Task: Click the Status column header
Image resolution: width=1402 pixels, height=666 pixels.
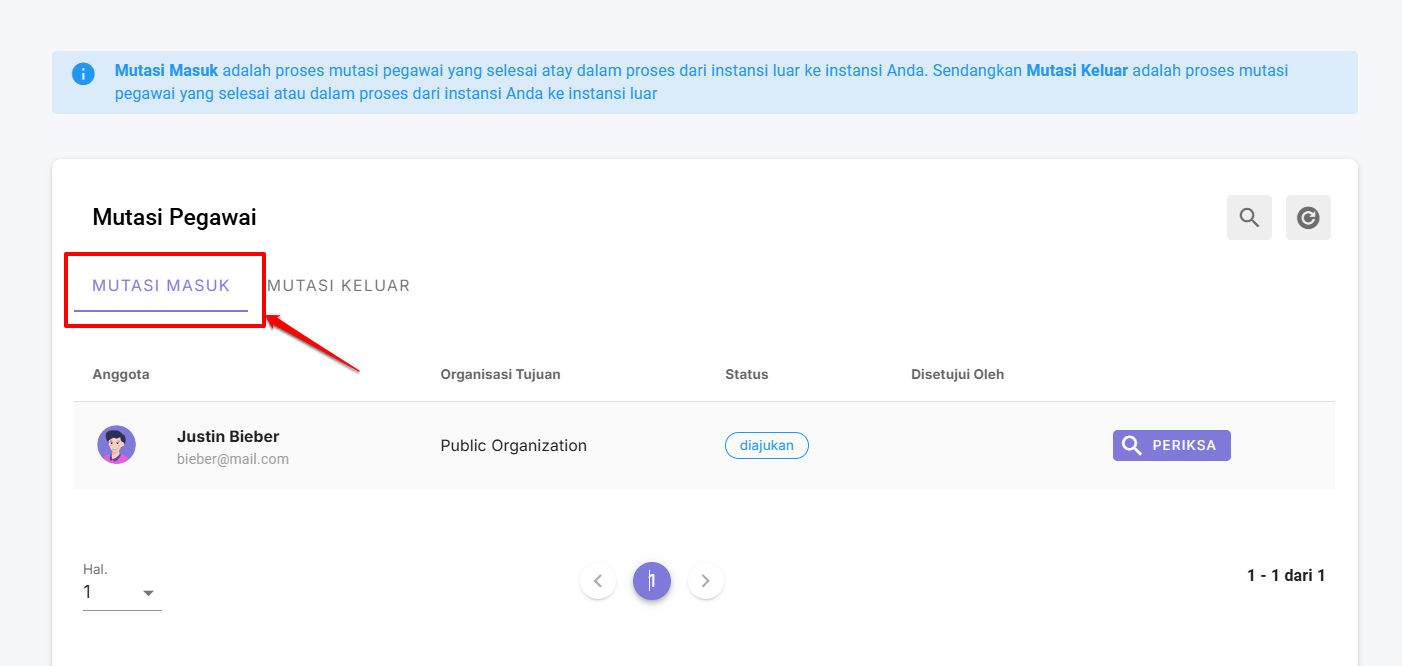Action: [x=747, y=374]
